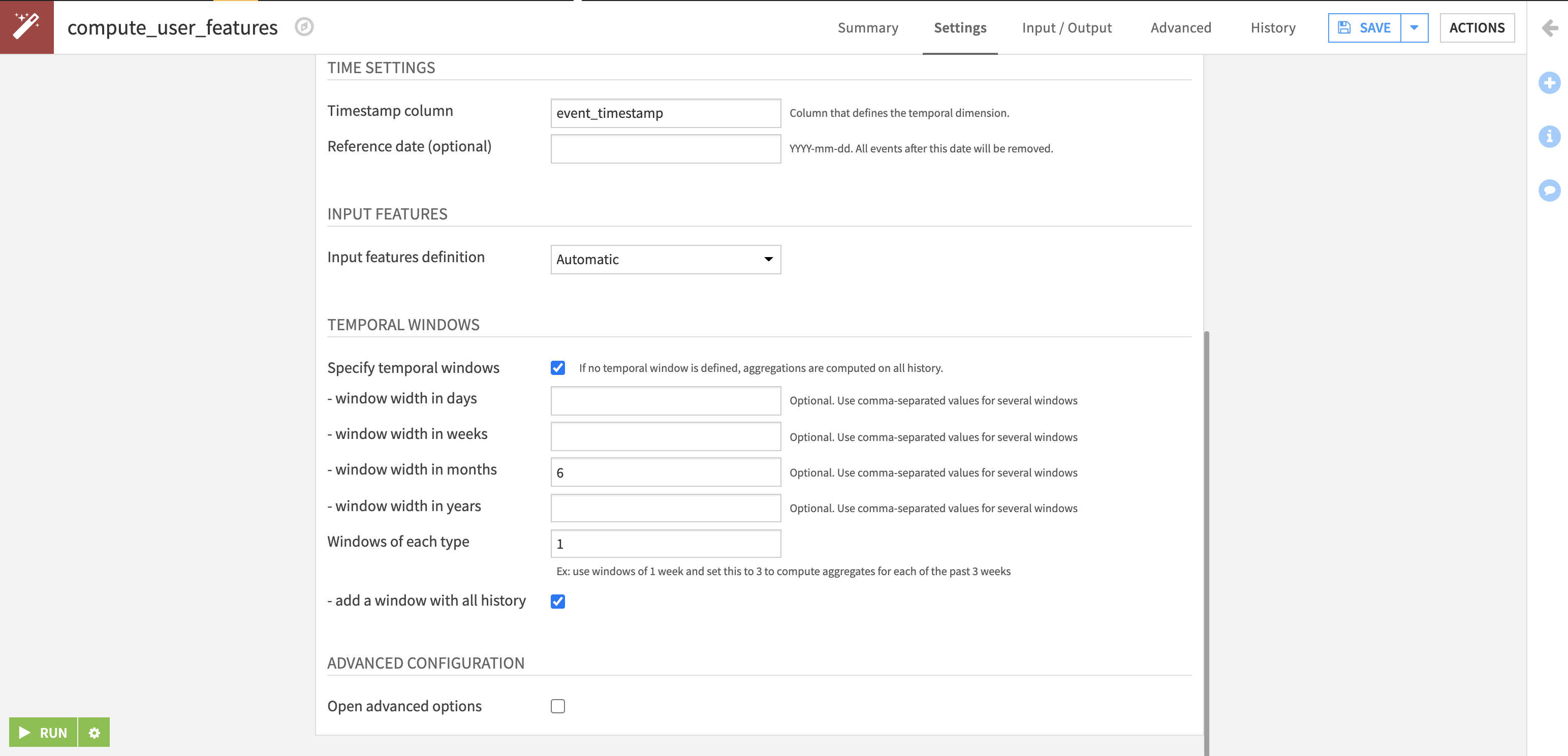Viewport: 1568px width, 756px height.
Task: Click the 'If no temporal window is defined' note
Action: [760, 368]
